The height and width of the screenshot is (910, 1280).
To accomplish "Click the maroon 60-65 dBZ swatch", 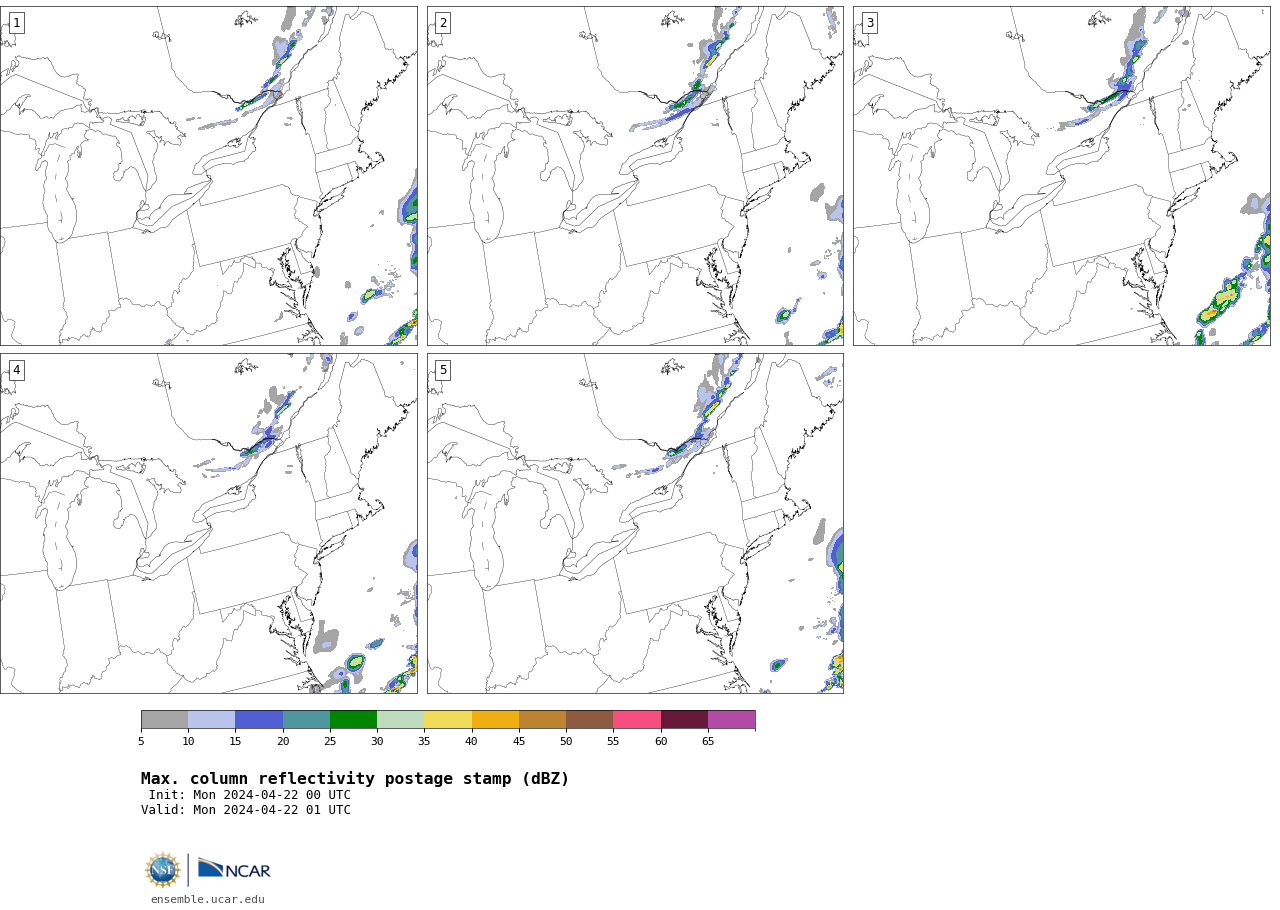I will [684, 720].
